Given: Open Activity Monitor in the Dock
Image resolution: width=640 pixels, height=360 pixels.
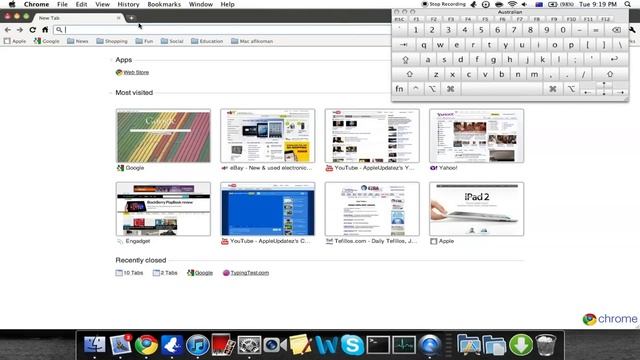Looking at the screenshot, I should tap(404, 345).
